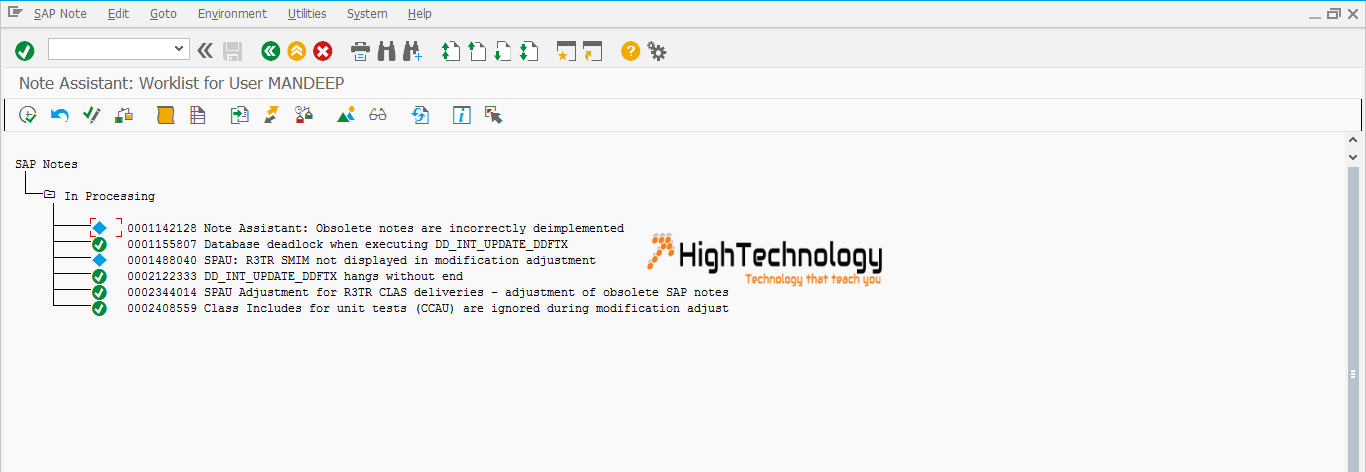Go to the First Page icon

click(451, 51)
